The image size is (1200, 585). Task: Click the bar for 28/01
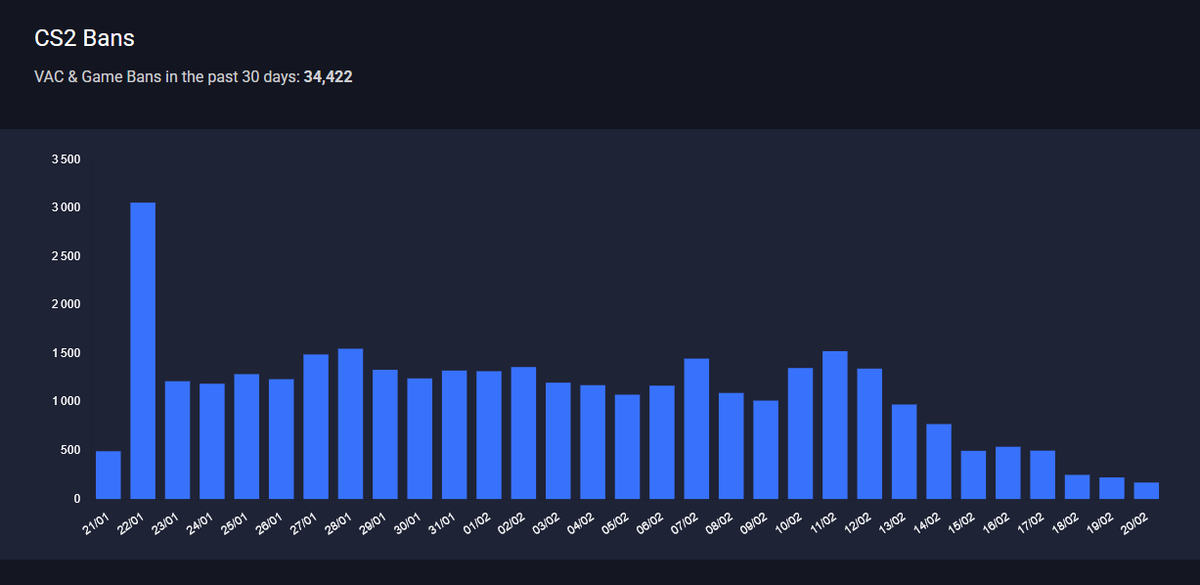click(x=350, y=424)
